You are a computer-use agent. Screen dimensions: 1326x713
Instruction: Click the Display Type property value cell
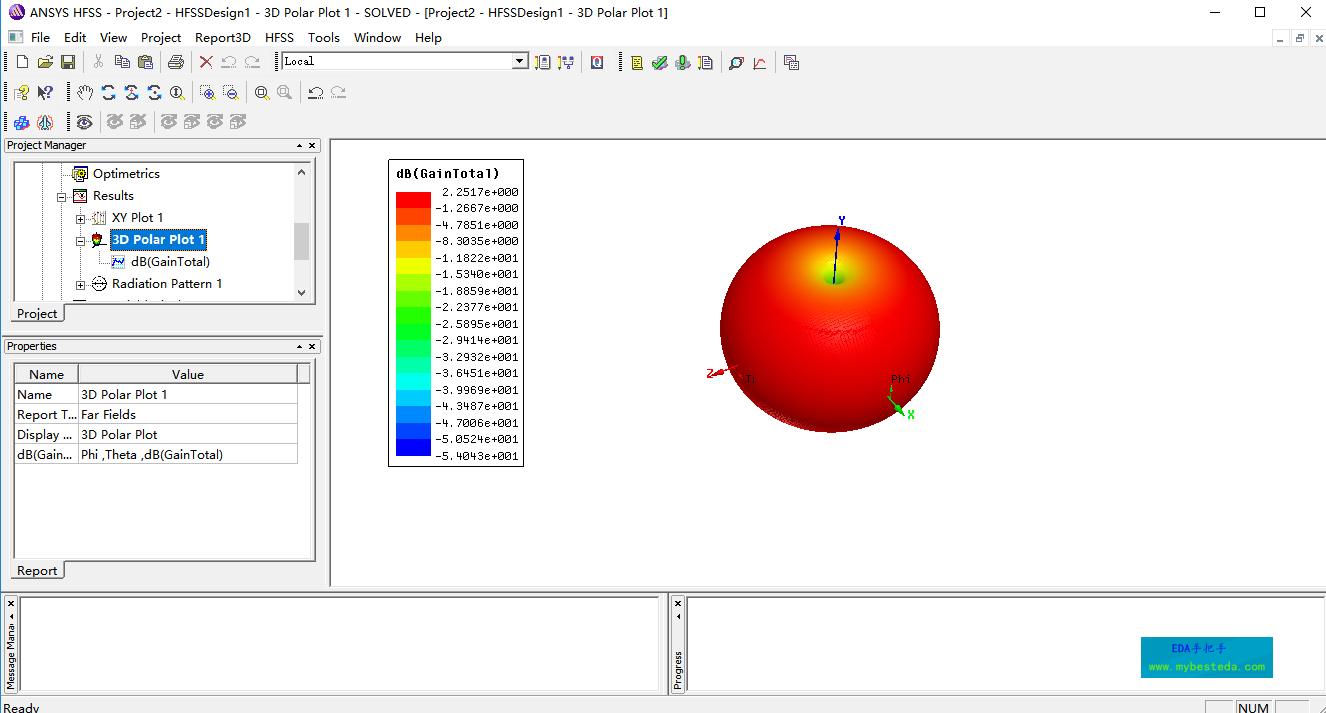[x=188, y=435]
